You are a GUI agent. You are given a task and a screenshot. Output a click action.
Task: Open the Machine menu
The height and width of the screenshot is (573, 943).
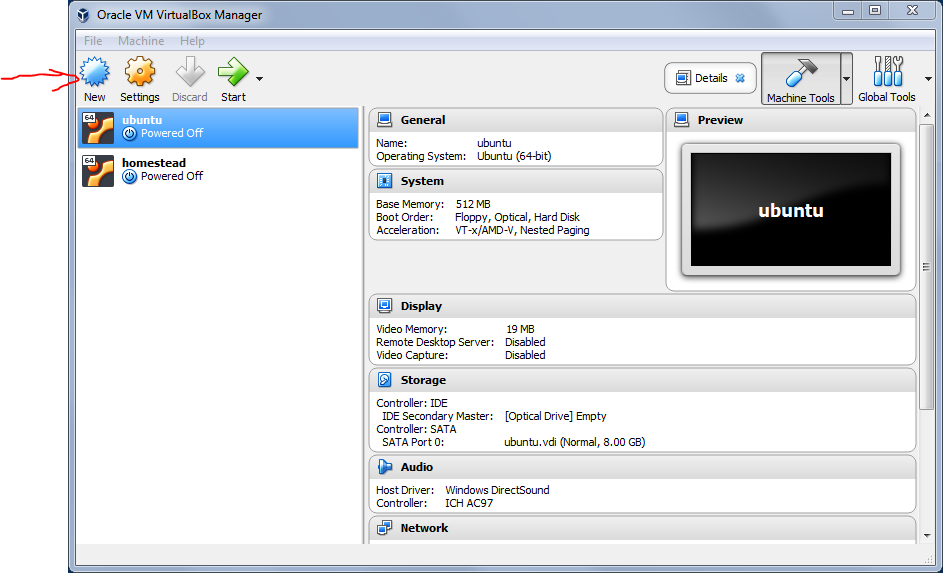(x=141, y=41)
